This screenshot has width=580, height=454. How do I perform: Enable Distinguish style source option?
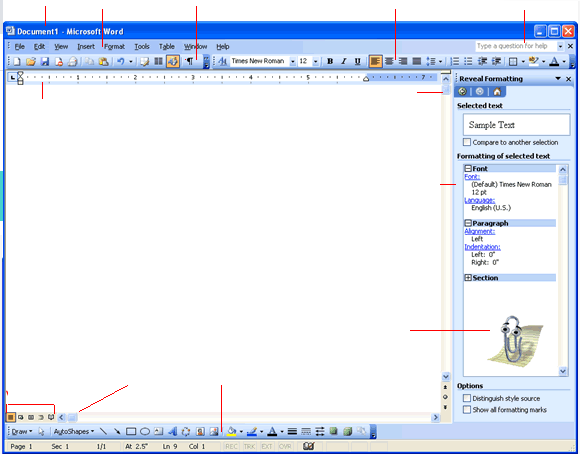point(467,398)
